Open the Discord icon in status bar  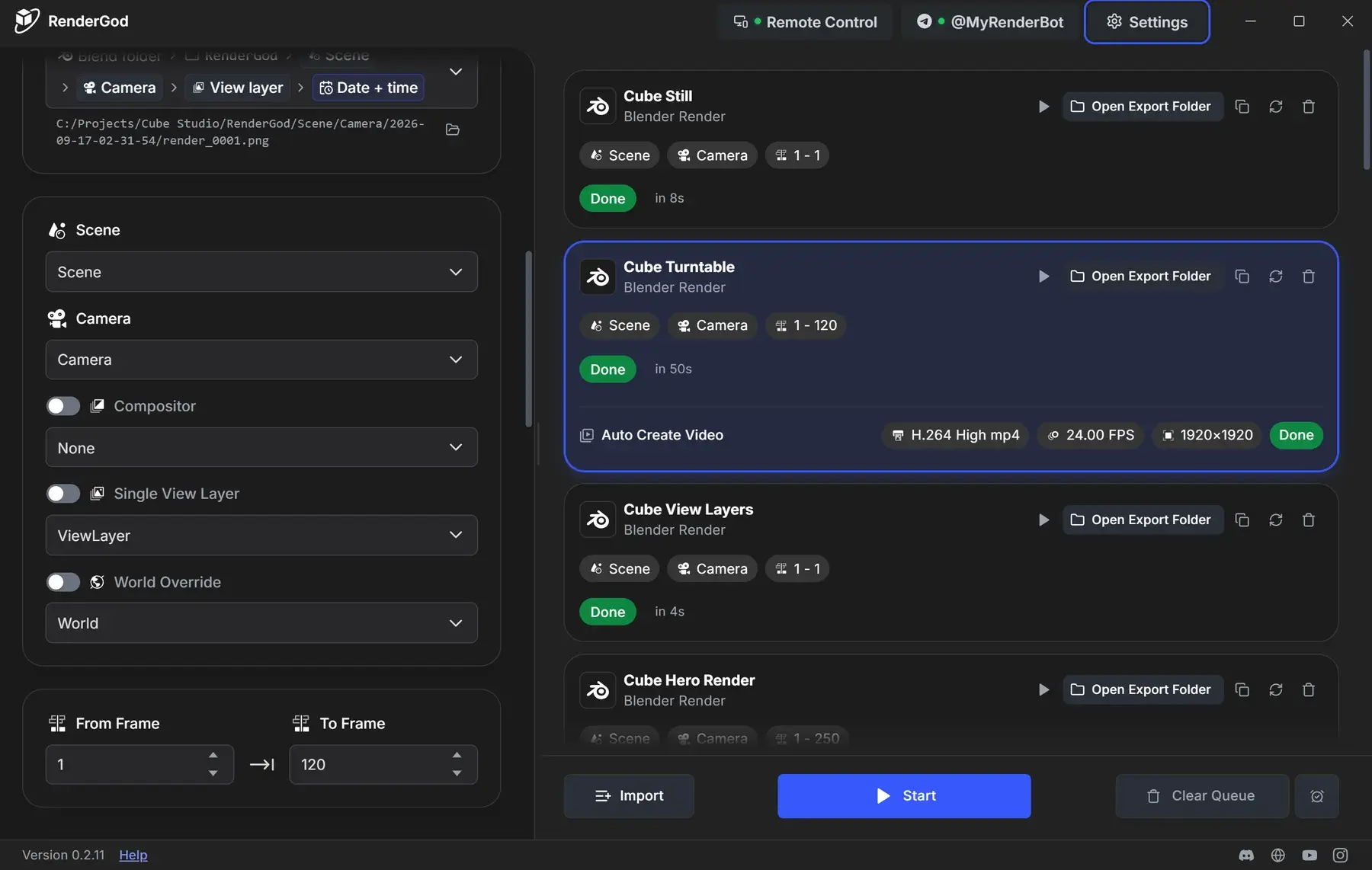pos(1246,856)
